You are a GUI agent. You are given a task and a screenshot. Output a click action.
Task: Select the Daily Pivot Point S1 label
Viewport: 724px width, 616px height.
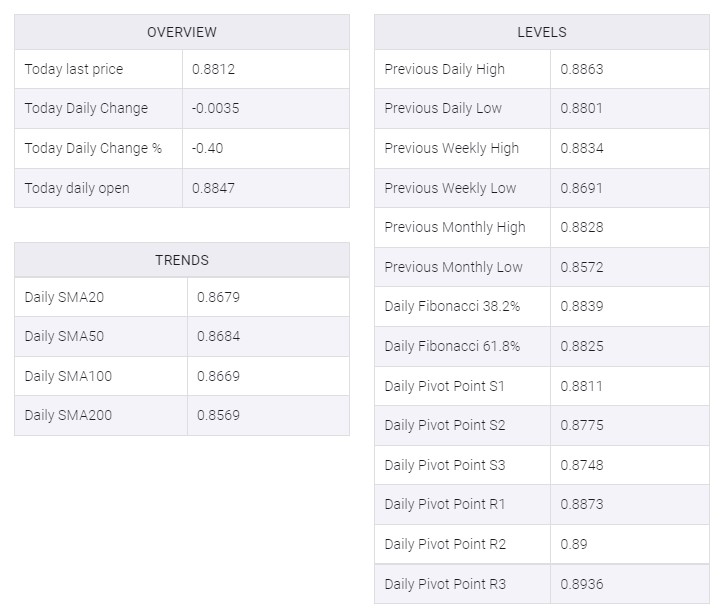(444, 386)
